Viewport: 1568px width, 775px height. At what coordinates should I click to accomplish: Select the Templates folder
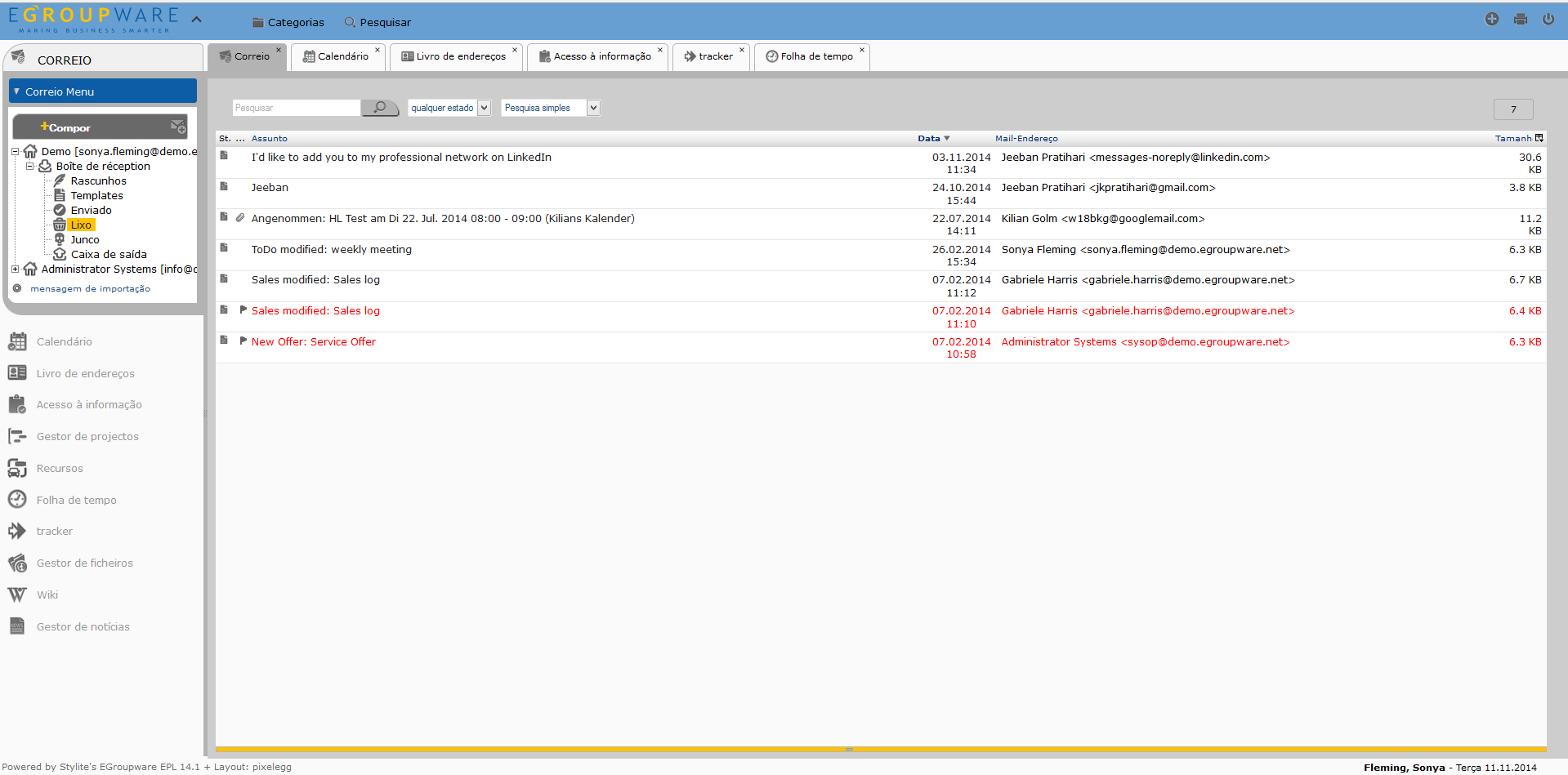[x=96, y=195]
